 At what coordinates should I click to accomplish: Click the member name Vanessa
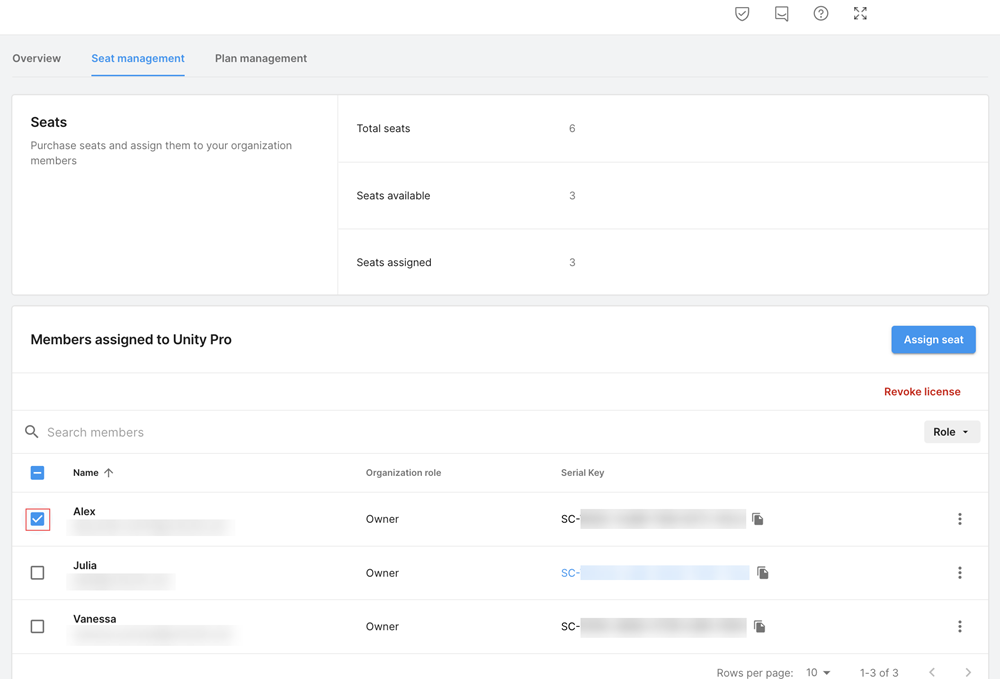94,618
